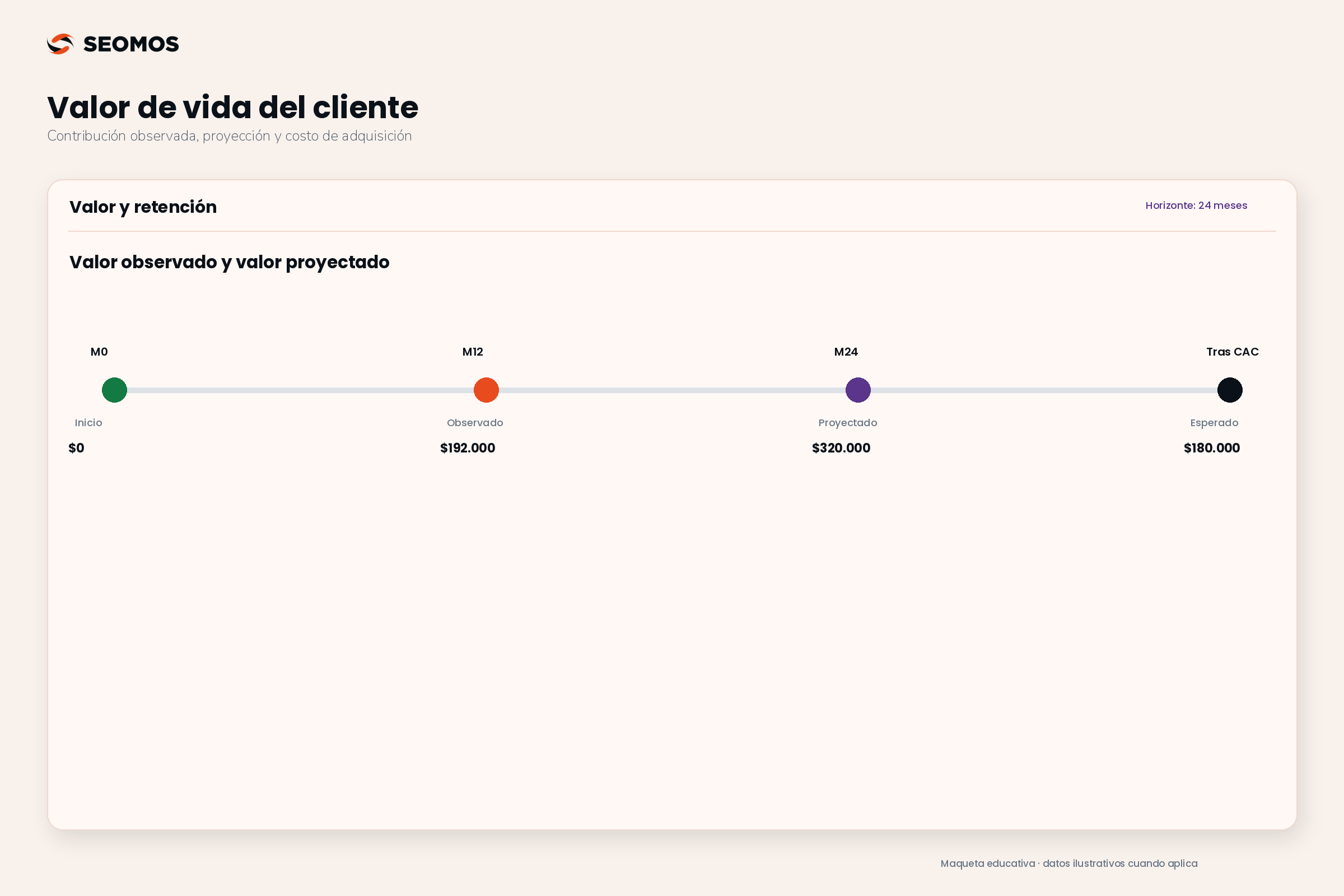Select the purple M24 timeline marker
The width and height of the screenshot is (1344, 896).
point(858,390)
